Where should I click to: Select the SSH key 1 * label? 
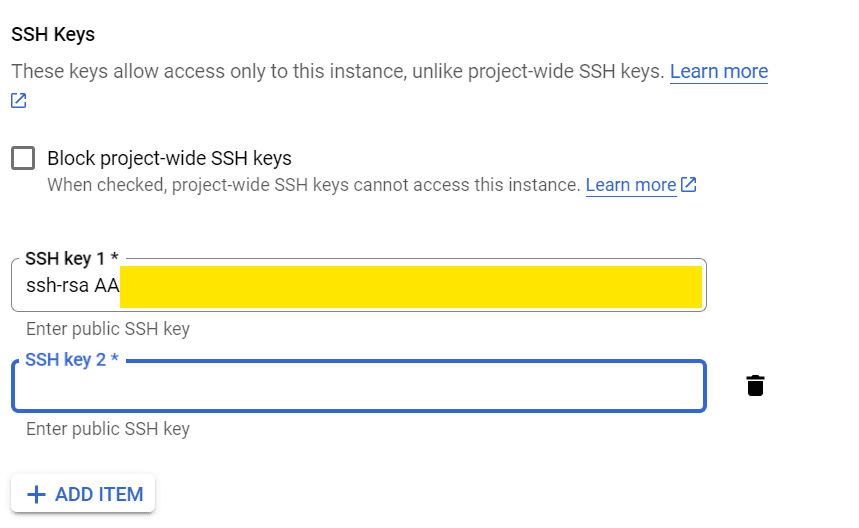pos(72,258)
